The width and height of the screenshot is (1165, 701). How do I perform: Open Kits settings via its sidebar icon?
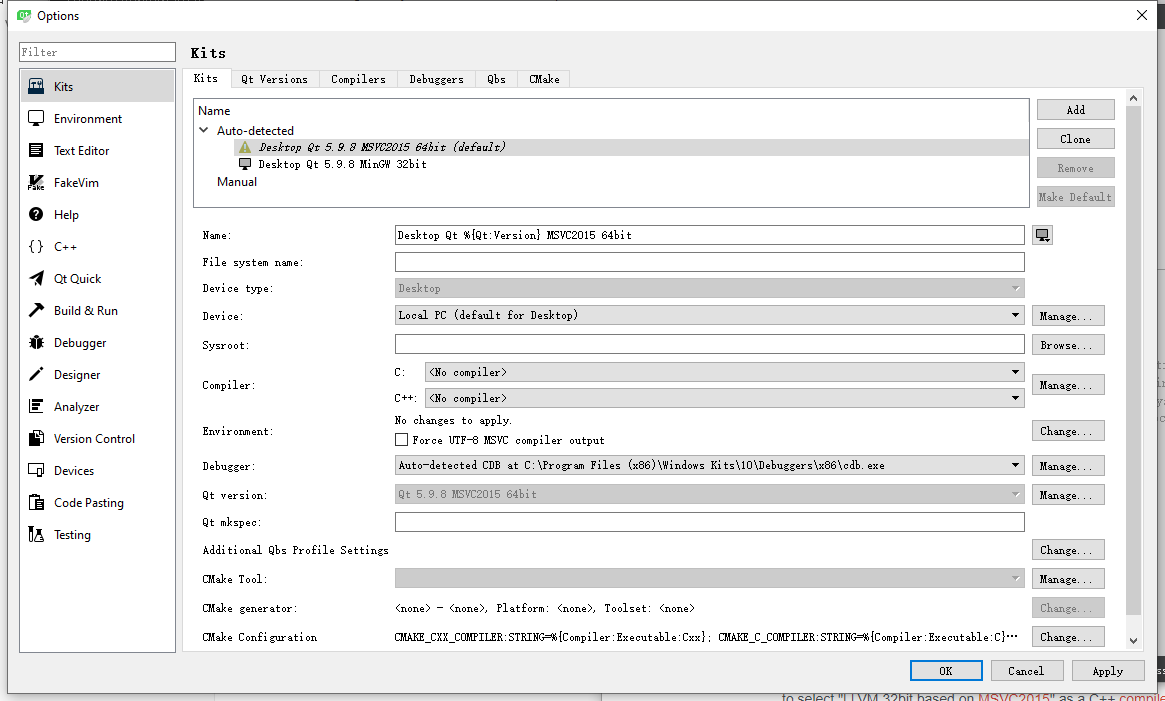click(36, 86)
